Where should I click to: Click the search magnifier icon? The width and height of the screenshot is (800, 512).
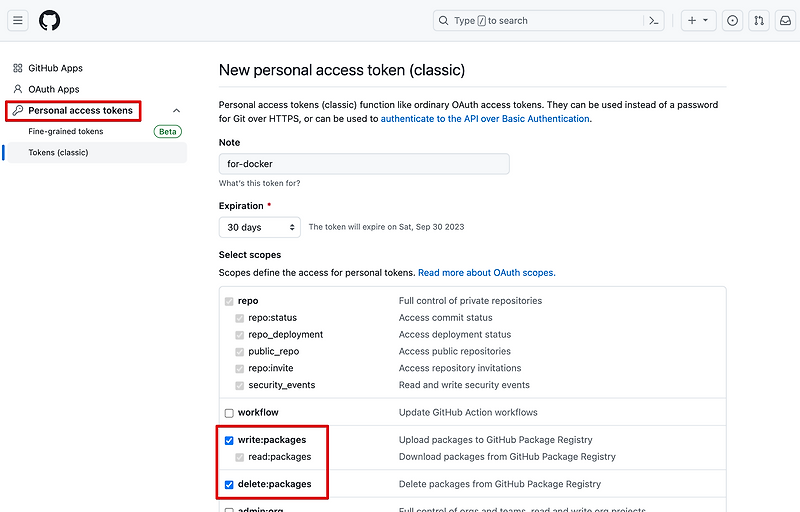(444, 20)
